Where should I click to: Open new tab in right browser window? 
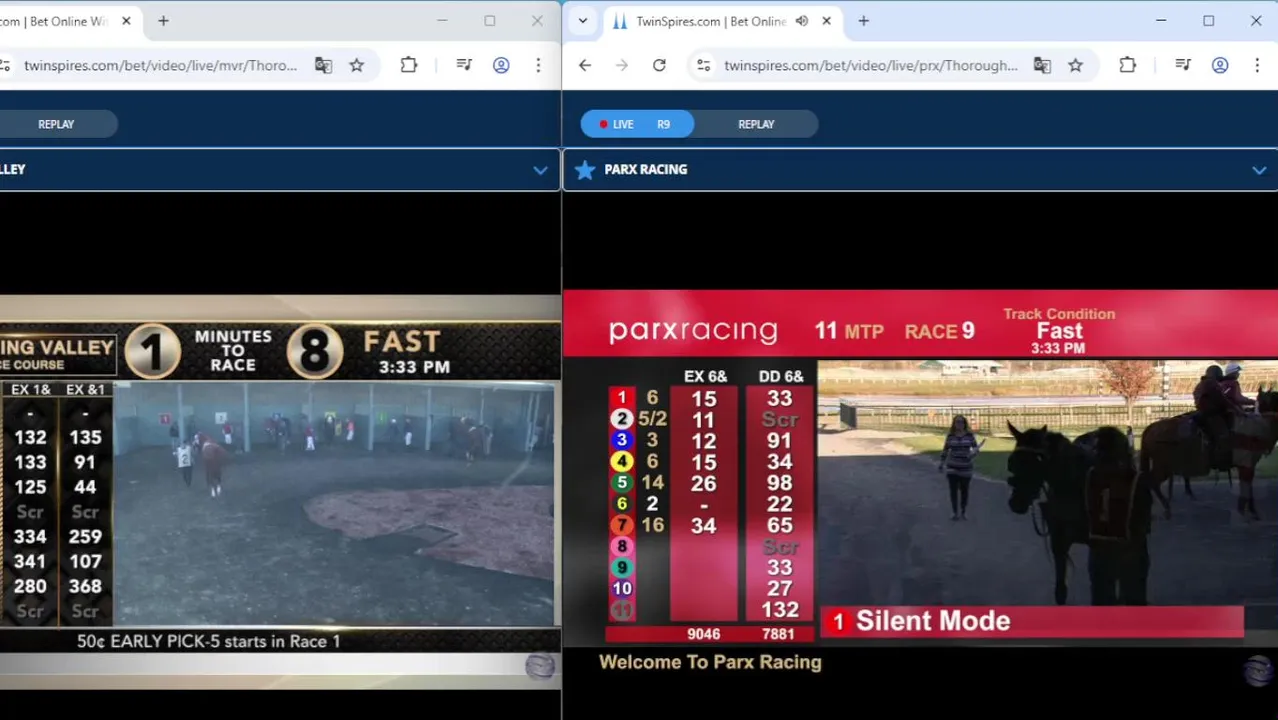point(864,21)
